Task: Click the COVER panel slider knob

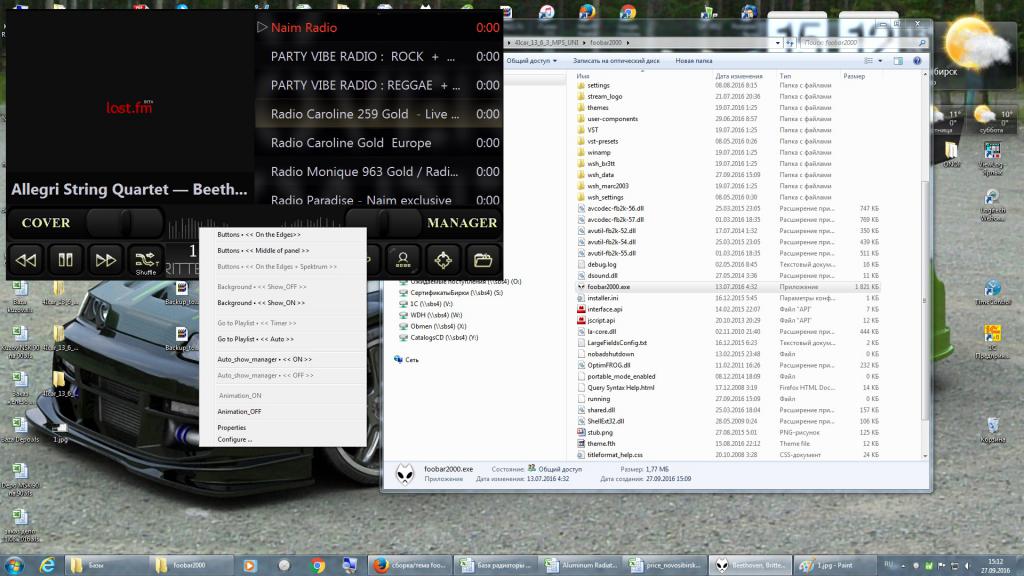Action: point(124,222)
